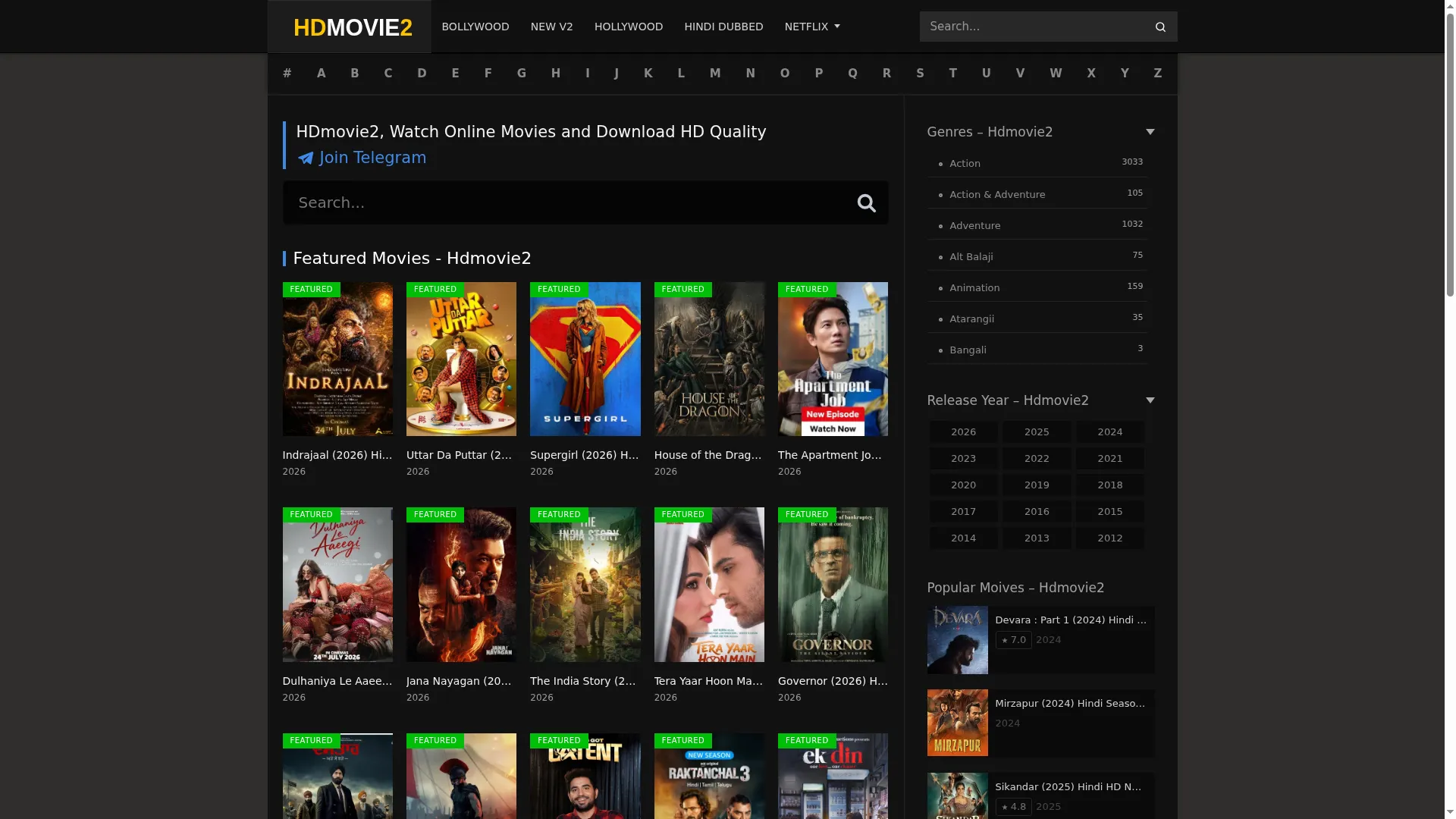Open the Governor poster
Screen dimensions: 1456x819
(833, 585)
